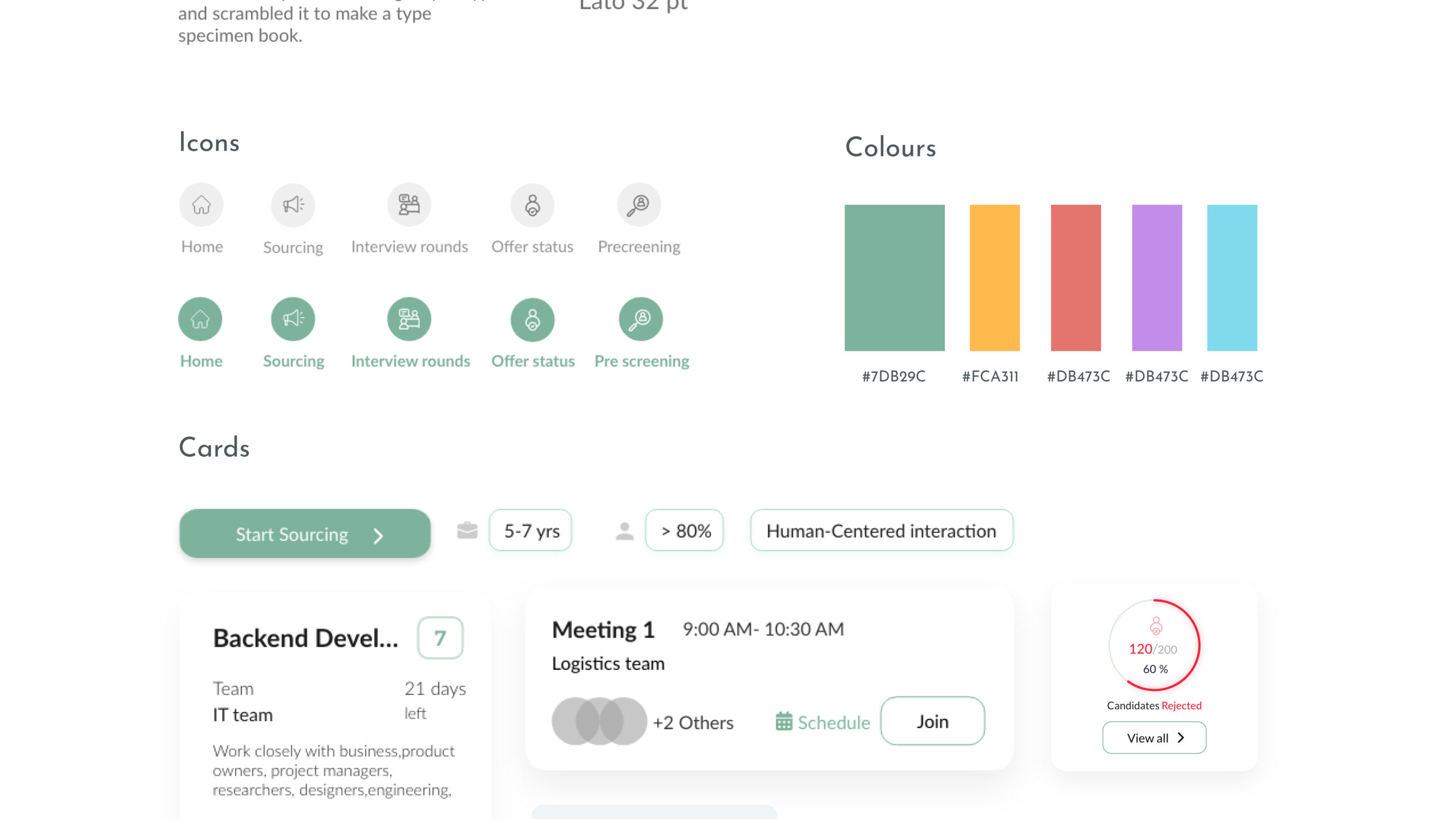Click the gray Sourcing megaphone icon
Image resolution: width=1456 pixels, height=819 pixels.
pyautogui.click(x=293, y=205)
